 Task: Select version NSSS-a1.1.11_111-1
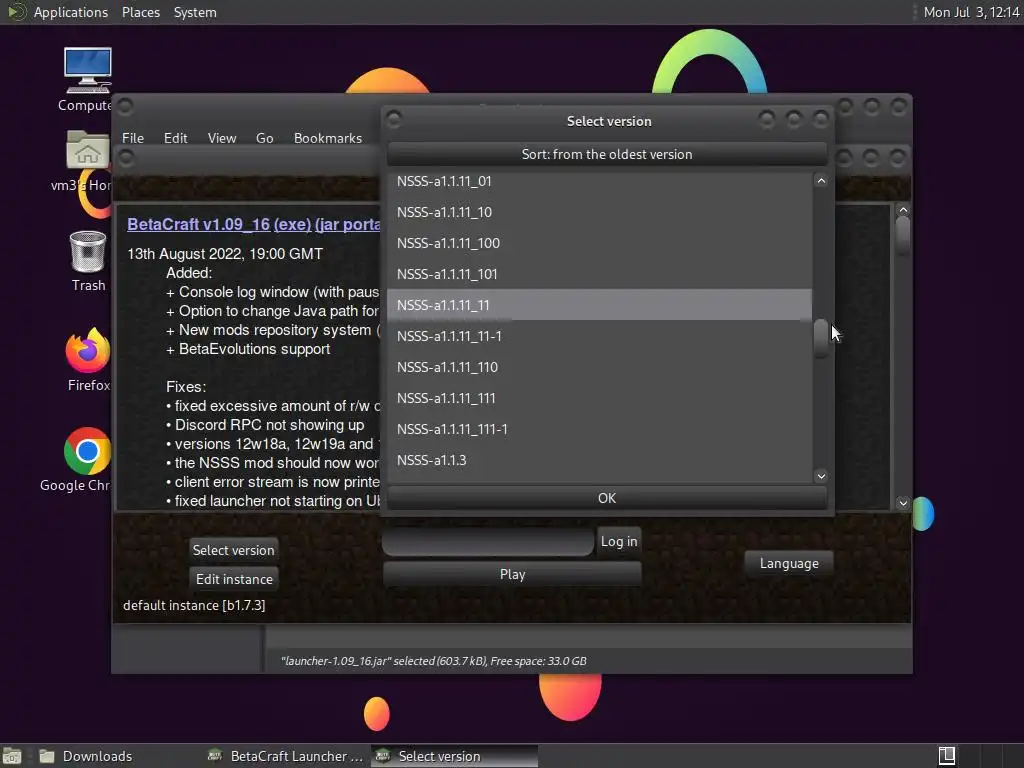(x=600, y=429)
